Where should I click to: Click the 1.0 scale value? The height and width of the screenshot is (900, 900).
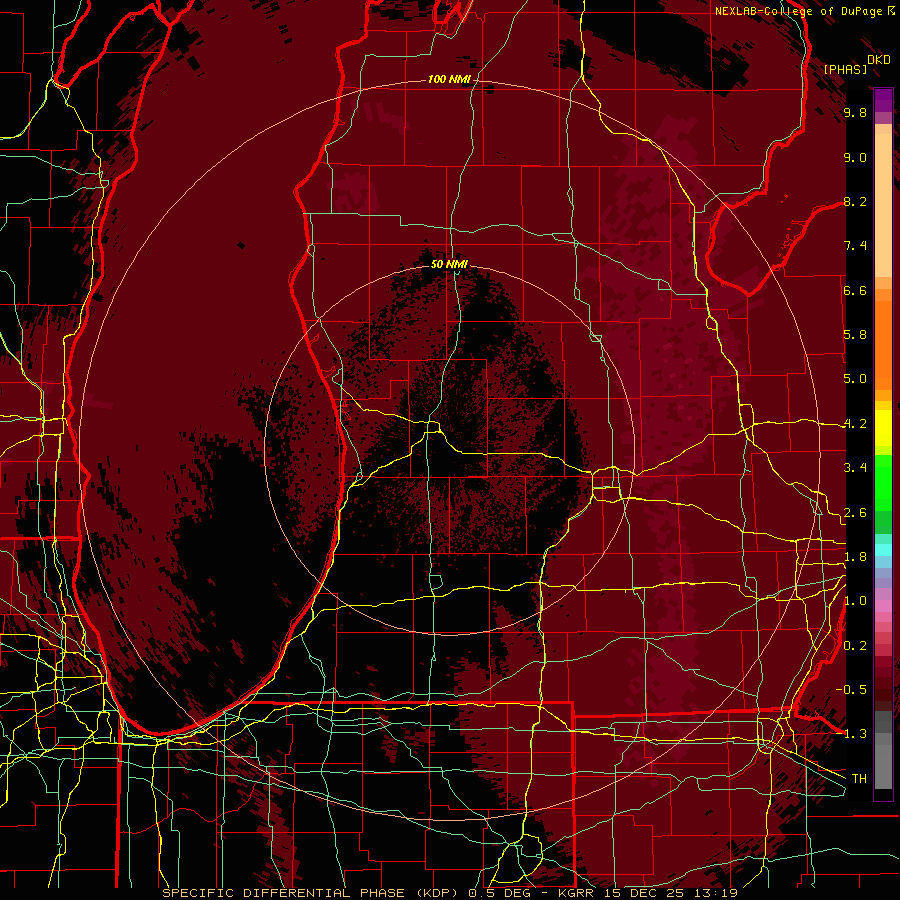[855, 601]
